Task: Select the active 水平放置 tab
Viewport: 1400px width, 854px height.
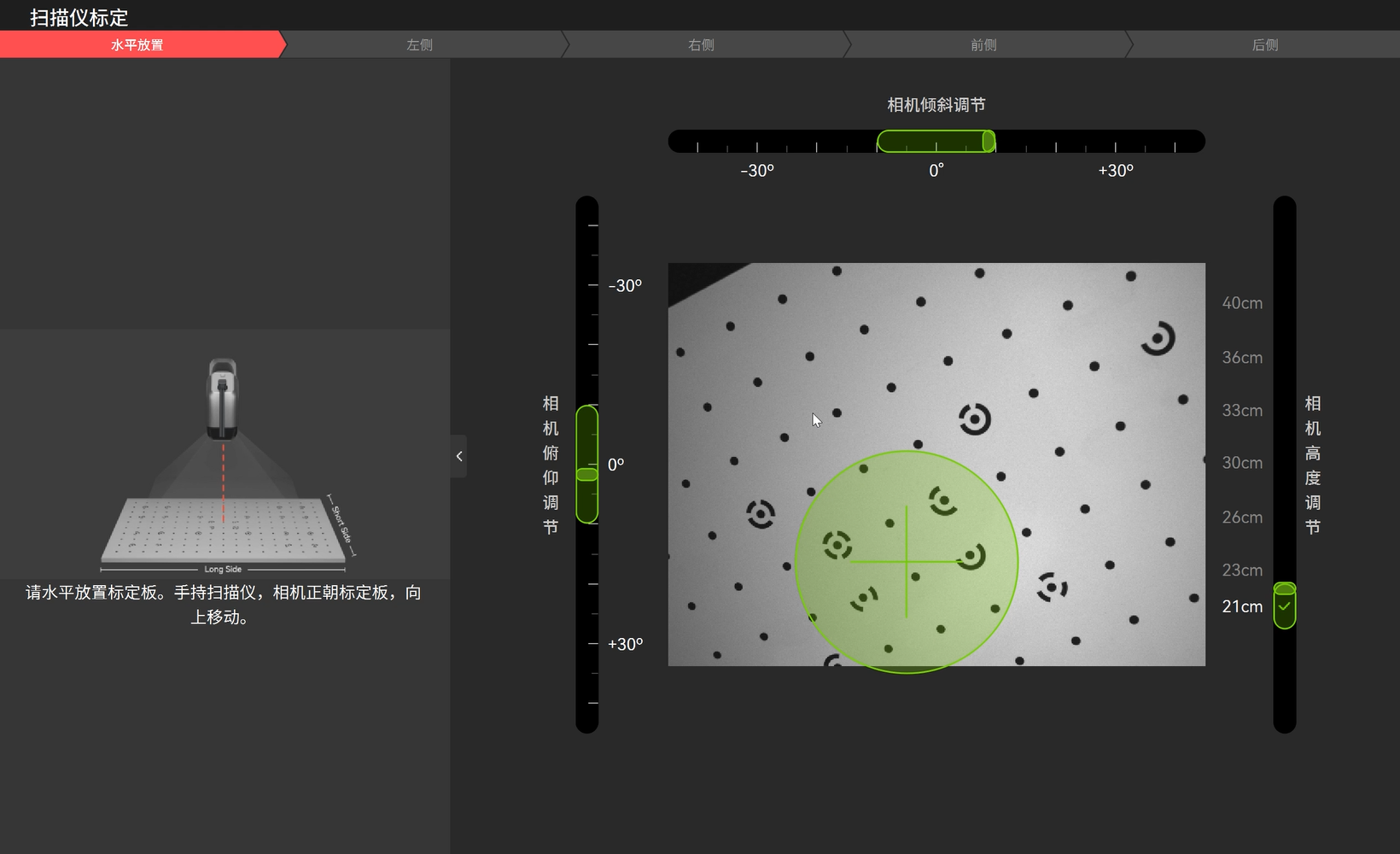Action: pyautogui.click(x=137, y=45)
